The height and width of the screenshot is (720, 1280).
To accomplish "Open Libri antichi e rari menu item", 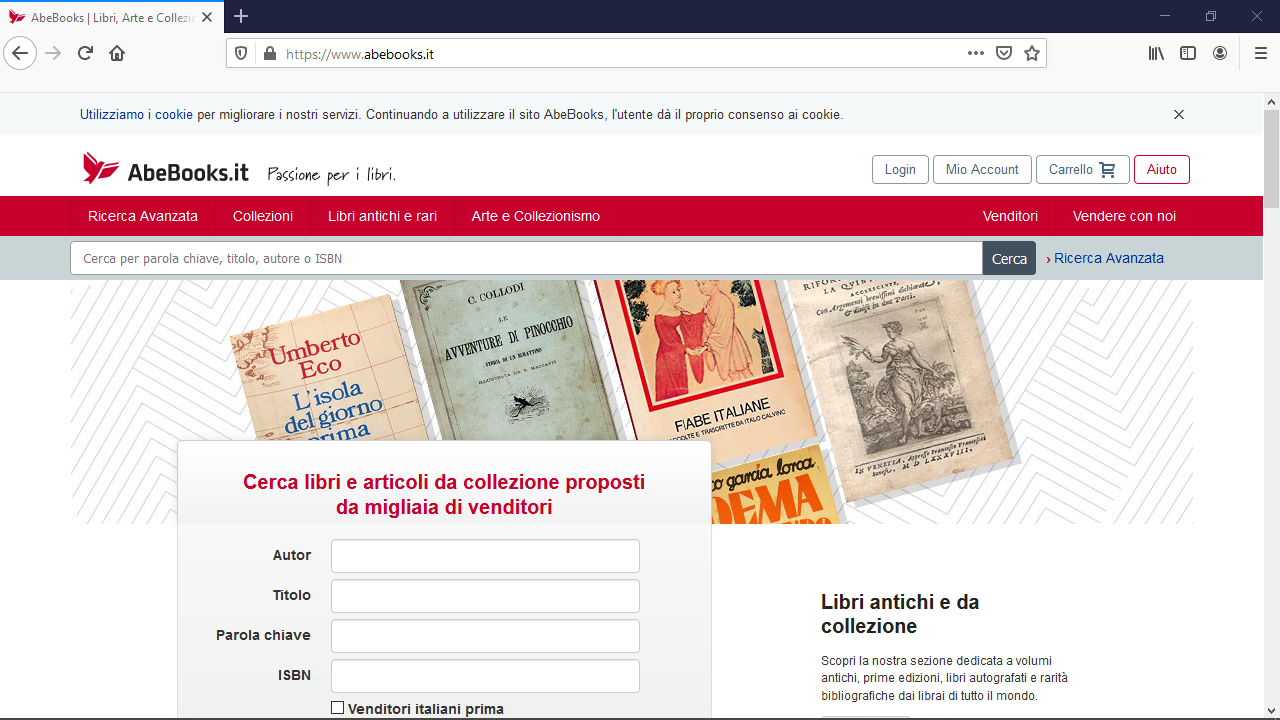I will 382,216.
